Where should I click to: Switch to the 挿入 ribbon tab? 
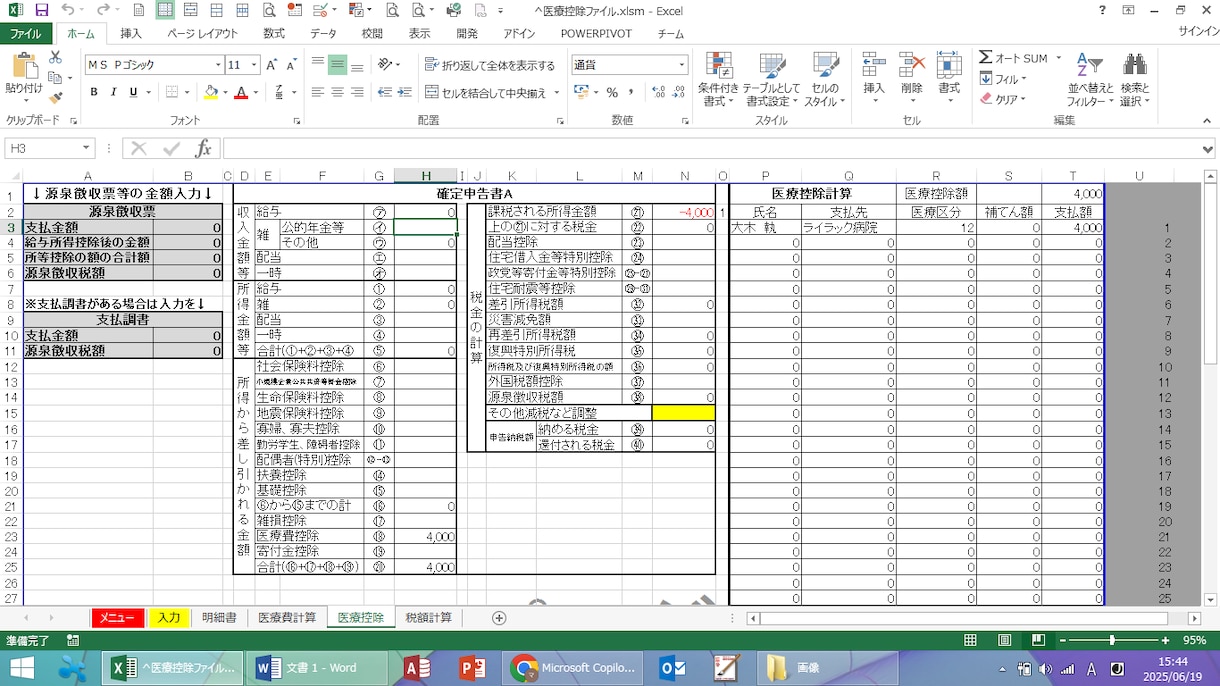(x=131, y=33)
